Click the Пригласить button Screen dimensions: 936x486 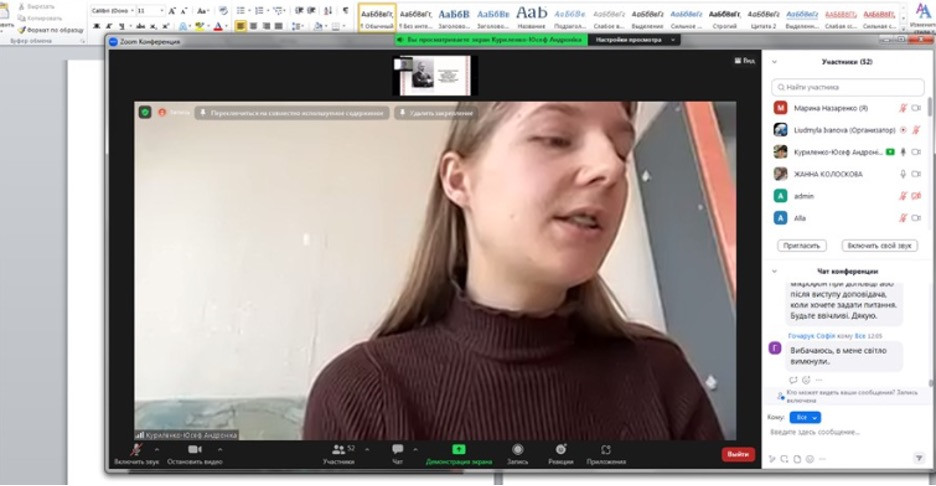click(x=802, y=245)
